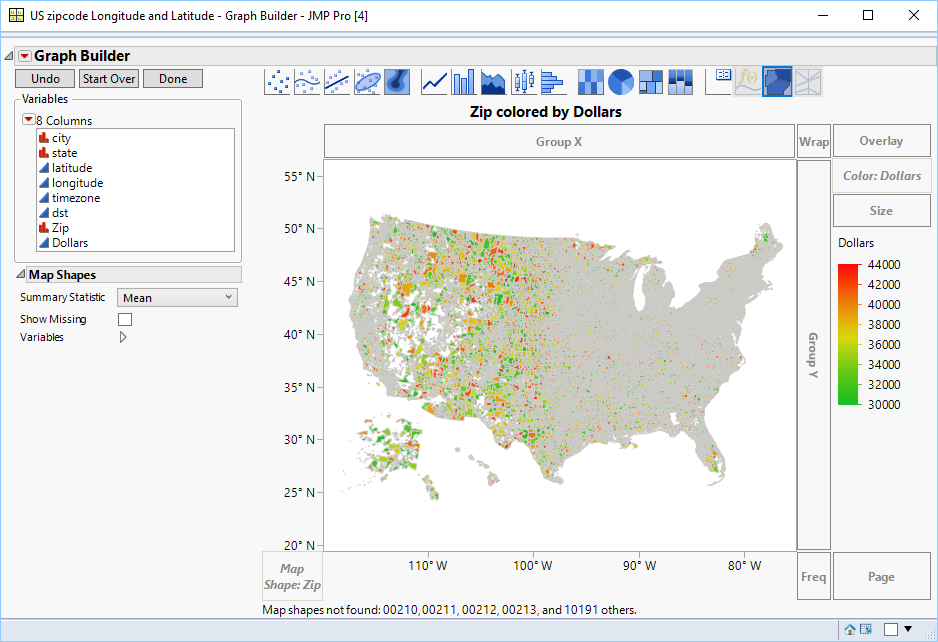
Task: Select the Box Plot element icon
Action: pos(523,82)
